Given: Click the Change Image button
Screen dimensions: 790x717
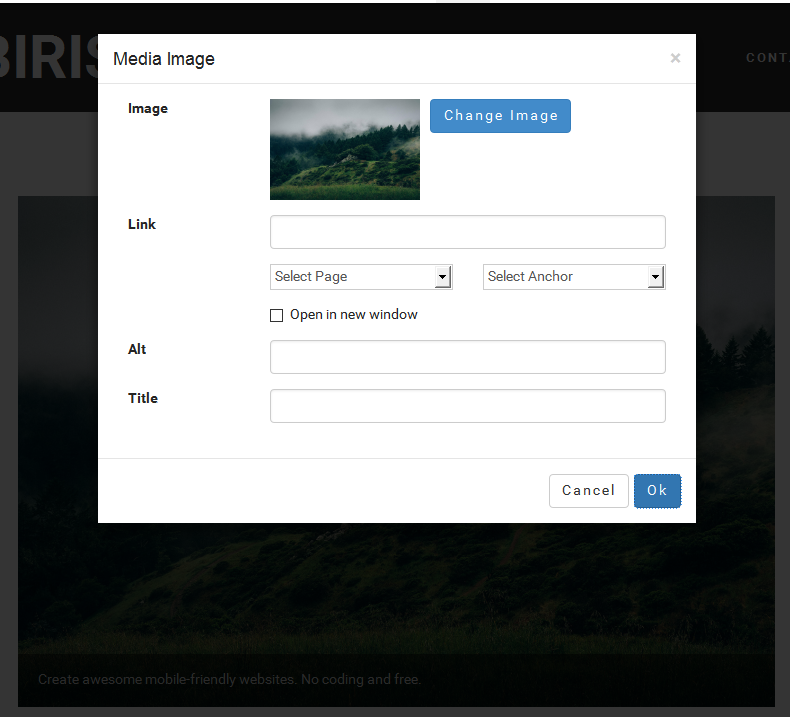Looking at the screenshot, I should 500,116.
